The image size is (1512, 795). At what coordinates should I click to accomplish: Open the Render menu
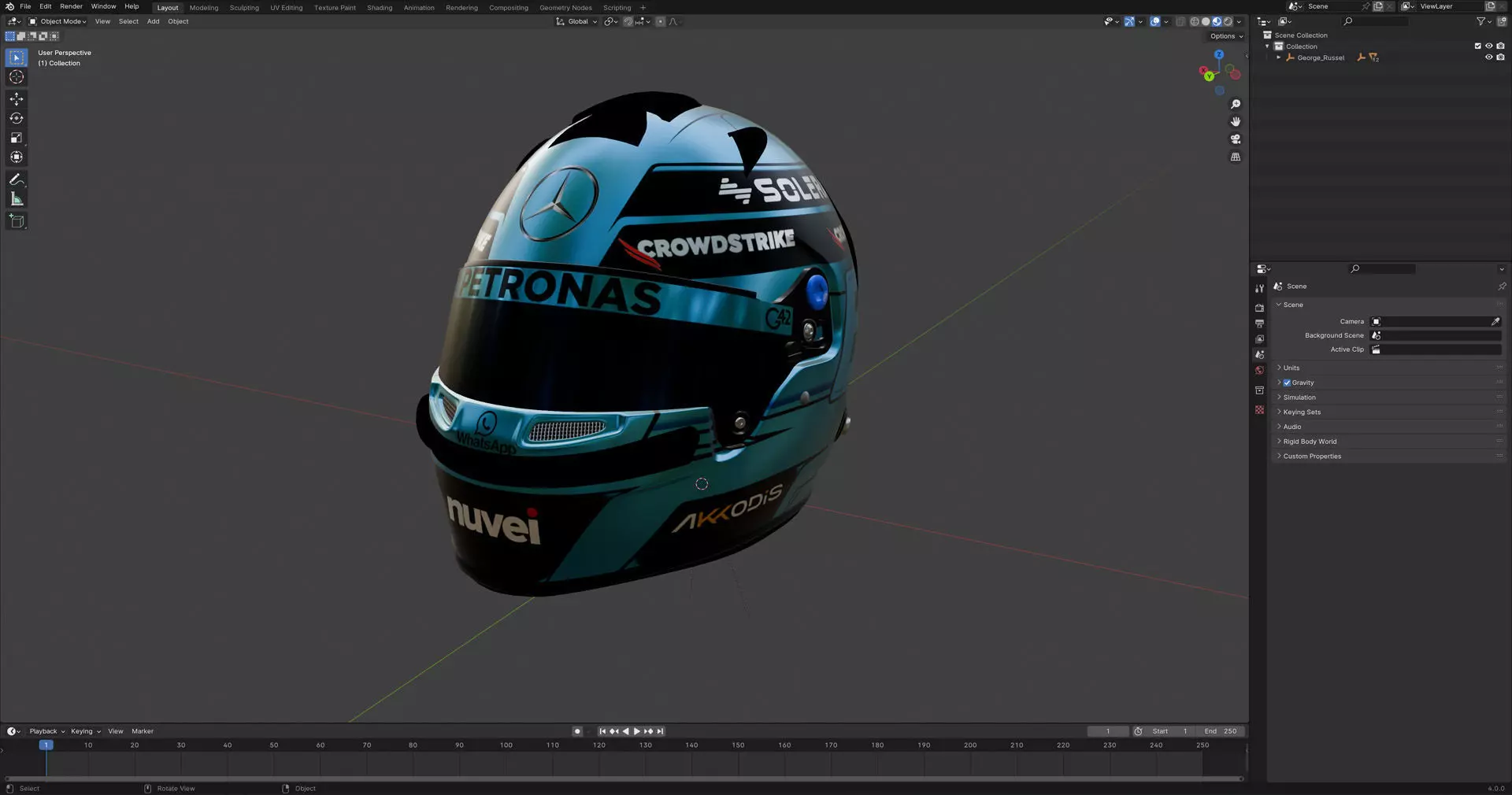coord(71,6)
